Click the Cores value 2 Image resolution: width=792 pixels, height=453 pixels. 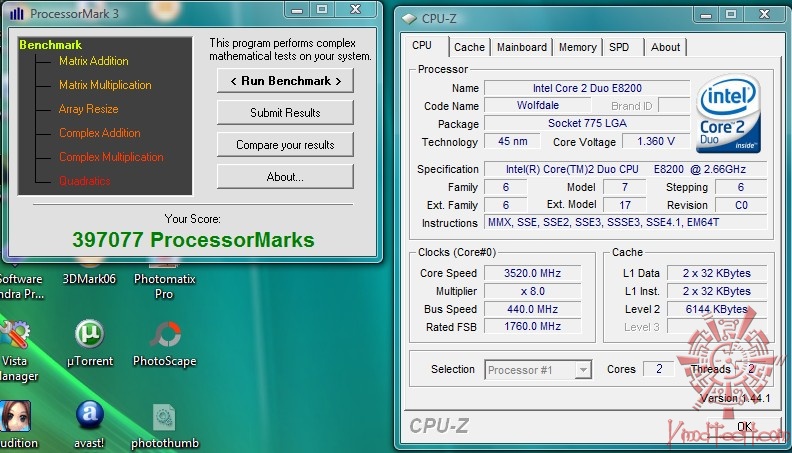coord(659,369)
